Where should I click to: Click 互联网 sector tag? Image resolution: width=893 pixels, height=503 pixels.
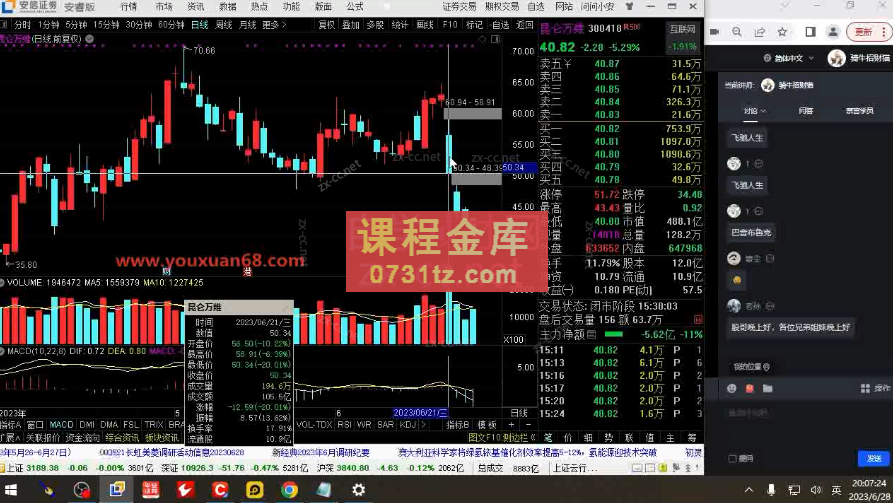(682, 29)
